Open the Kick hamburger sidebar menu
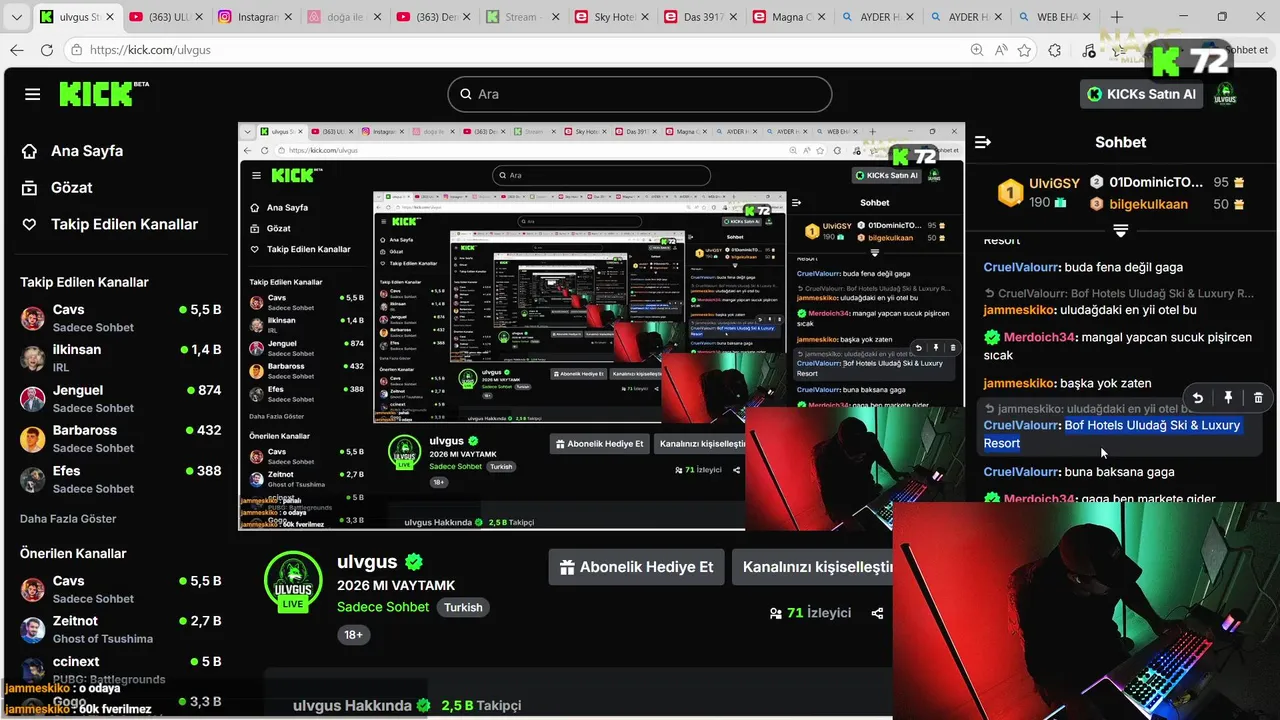This screenshot has height=720, width=1280. (x=33, y=94)
